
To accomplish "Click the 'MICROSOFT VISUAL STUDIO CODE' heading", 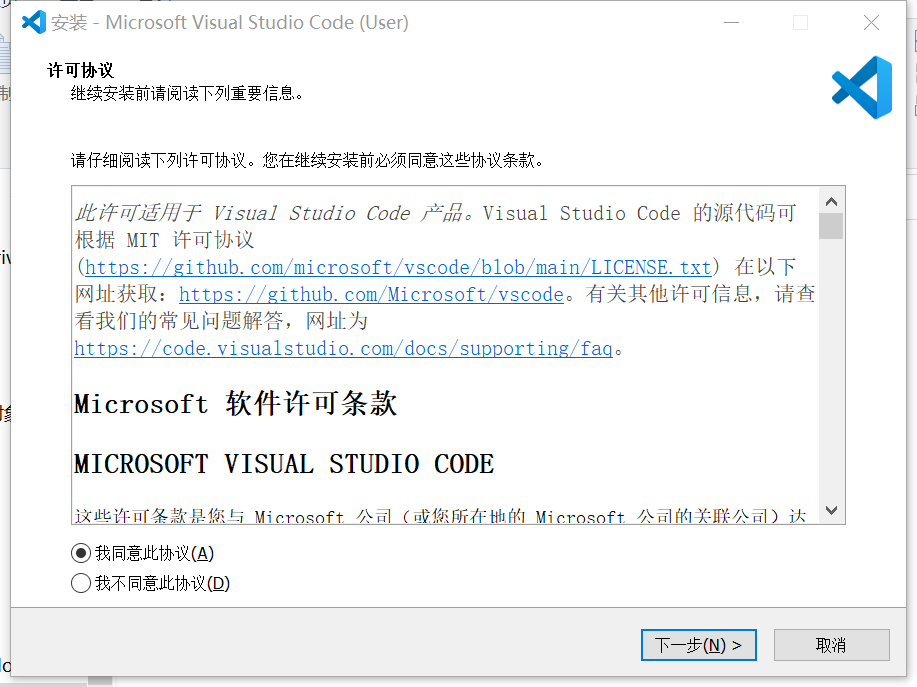I will pos(284,464).
